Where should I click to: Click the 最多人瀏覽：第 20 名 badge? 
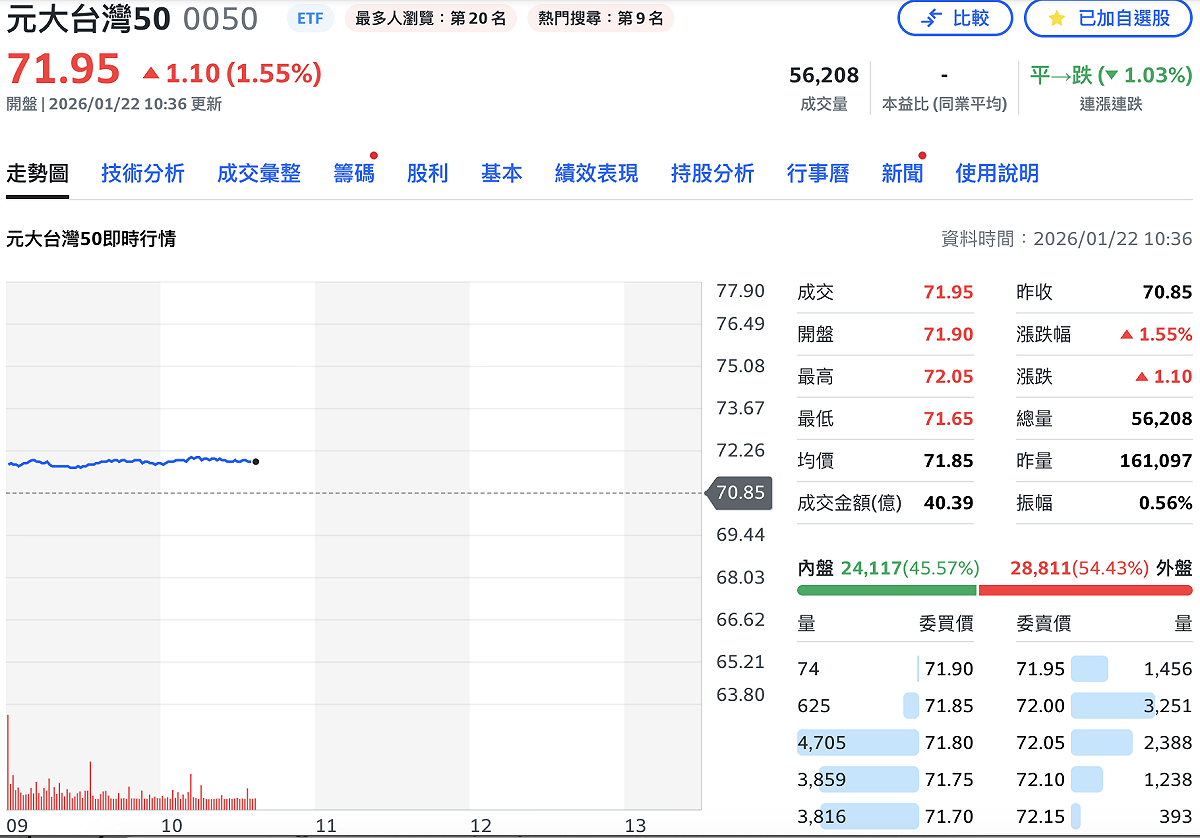431,18
